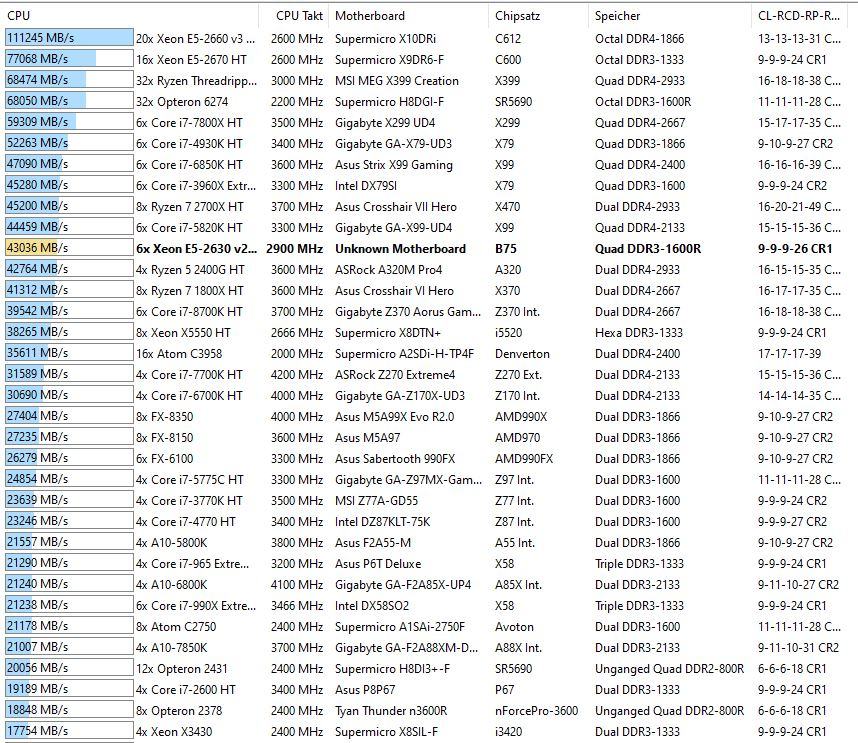Click Hexa DDR3-1333 memory cell

click(x=639, y=333)
